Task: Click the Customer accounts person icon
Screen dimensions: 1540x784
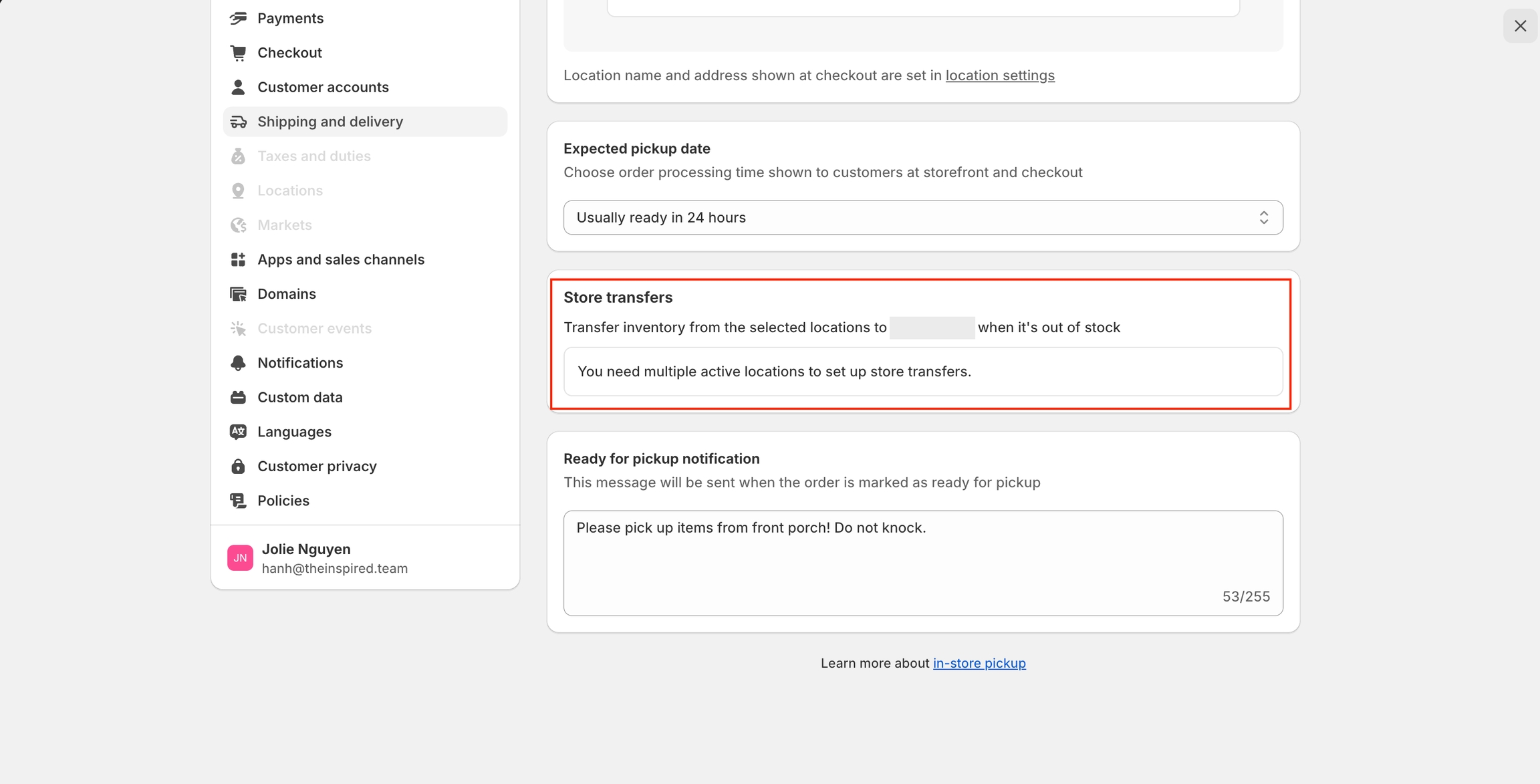Action: 238,87
